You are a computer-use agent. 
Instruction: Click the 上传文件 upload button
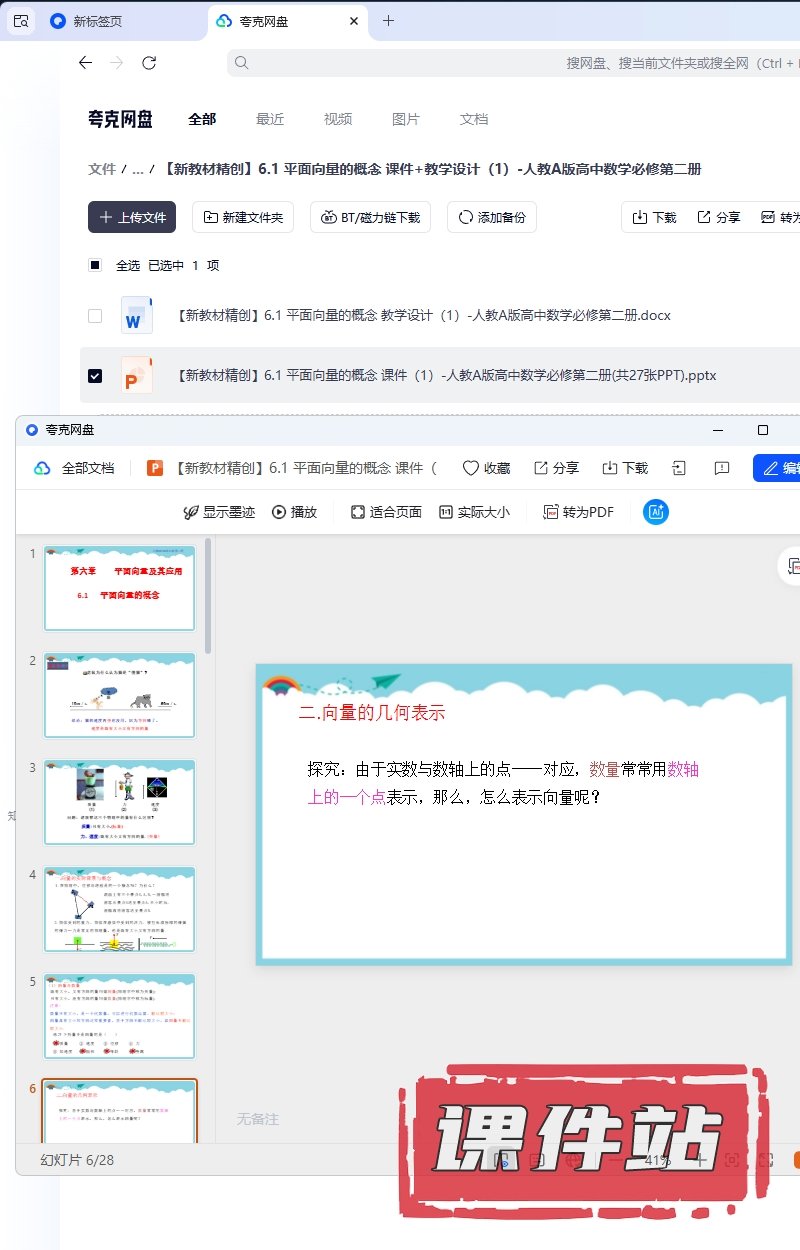[x=132, y=217]
